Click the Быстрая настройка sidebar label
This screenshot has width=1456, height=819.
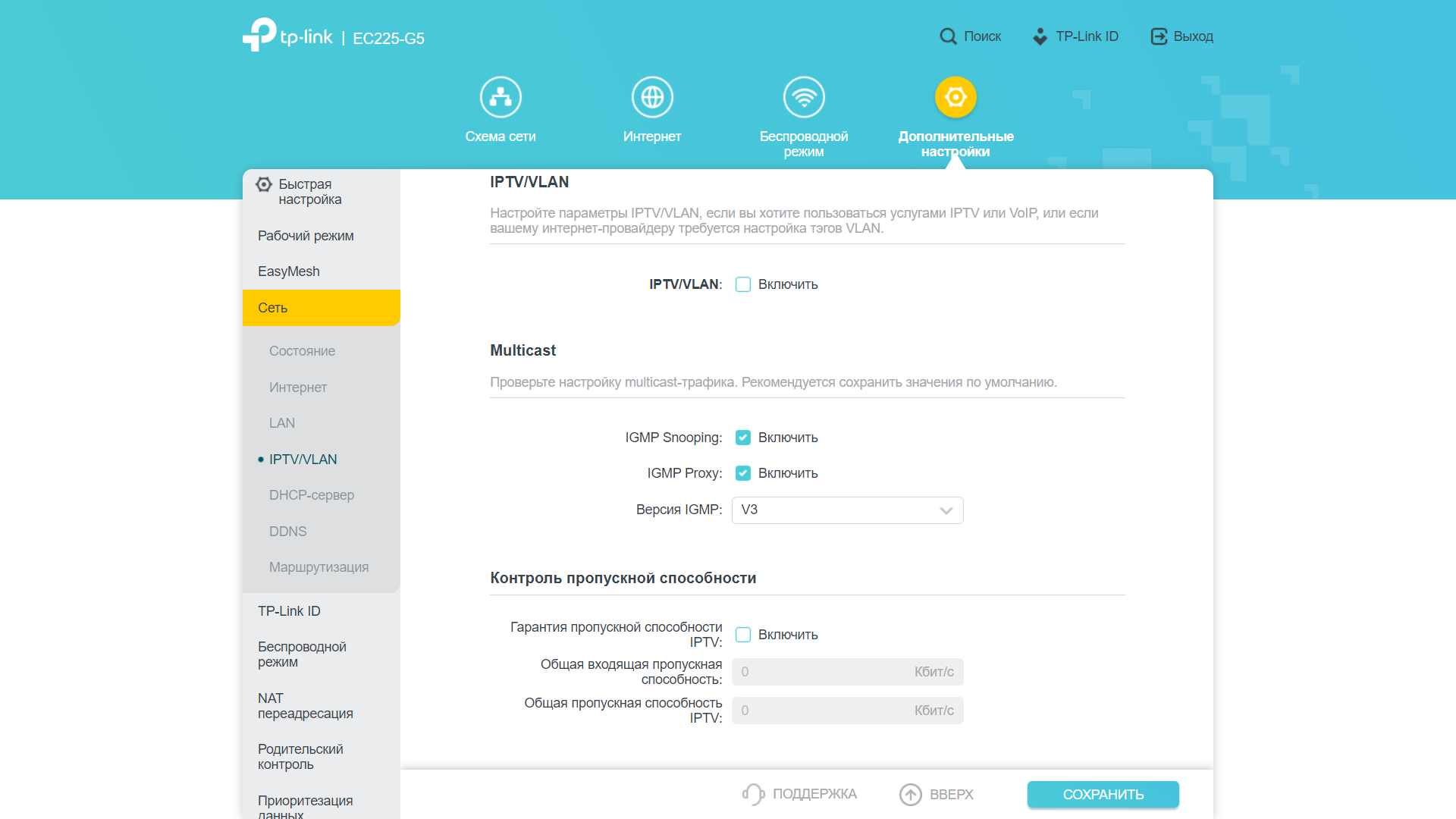coord(310,192)
